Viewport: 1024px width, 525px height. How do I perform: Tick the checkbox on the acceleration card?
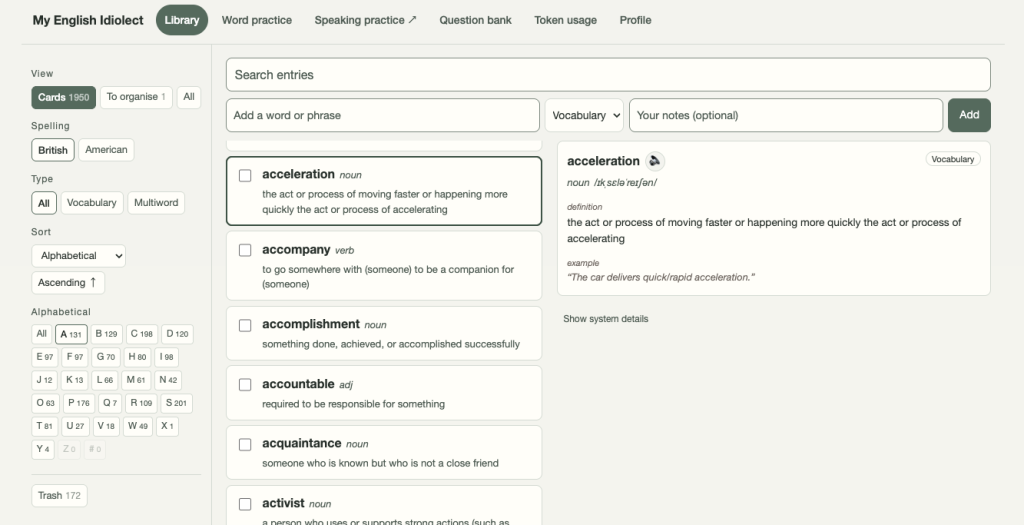tap(245, 175)
